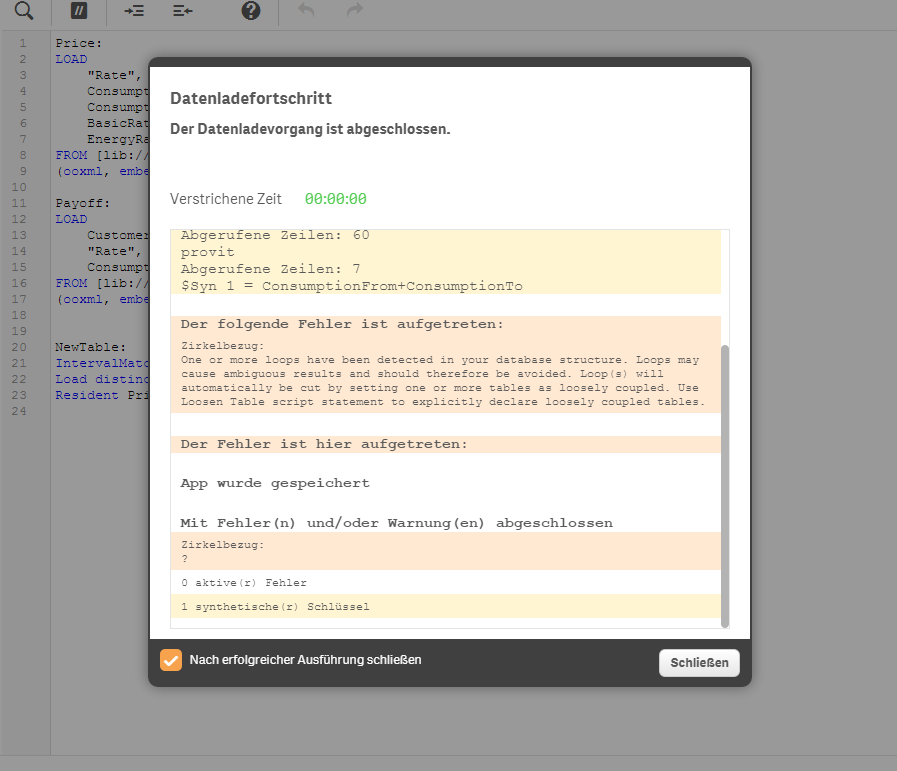Toggle comment with the slashes icon
This screenshot has width=897, height=771.
click(x=79, y=10)
